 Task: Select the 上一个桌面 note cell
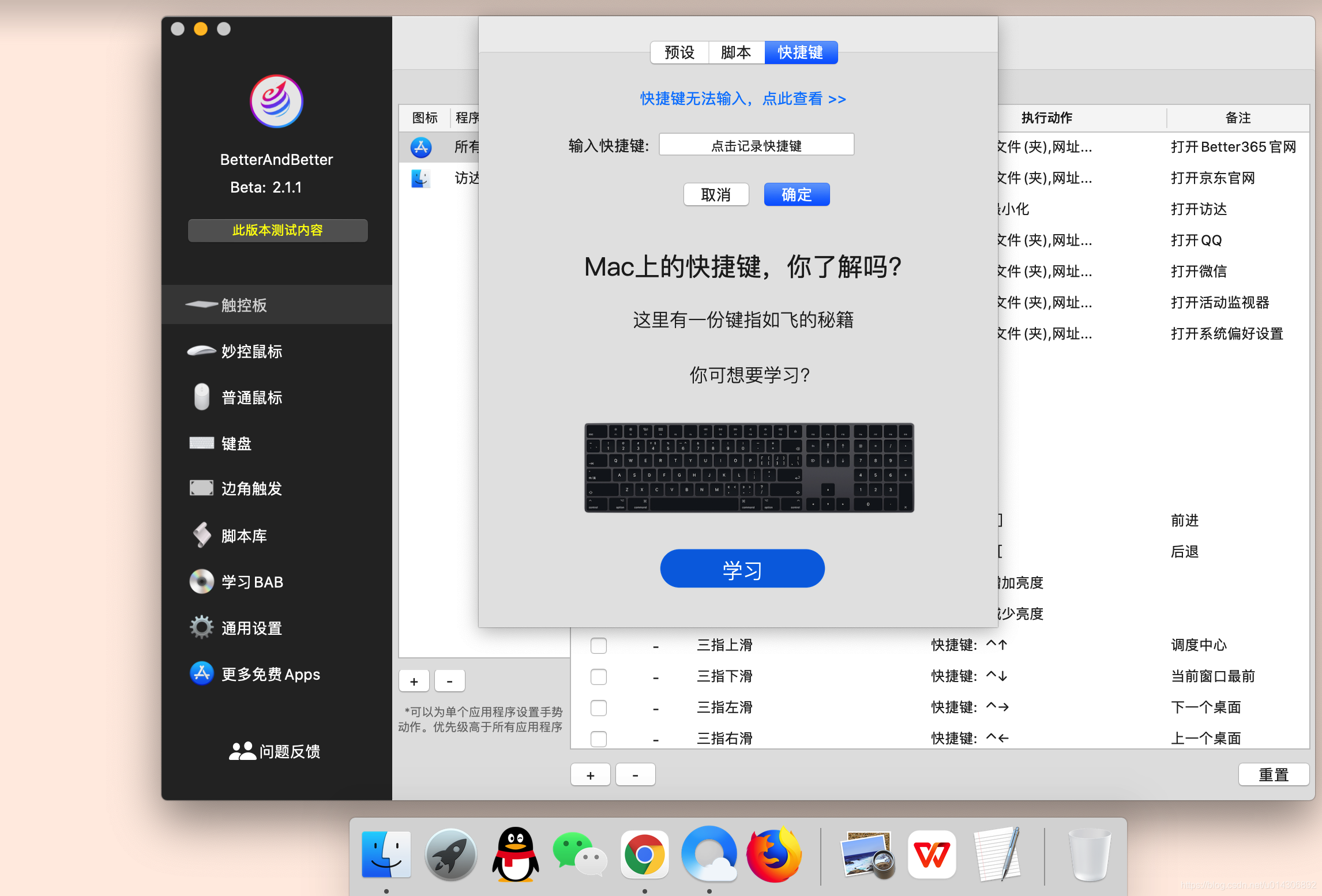click(x=1205, y=739)
